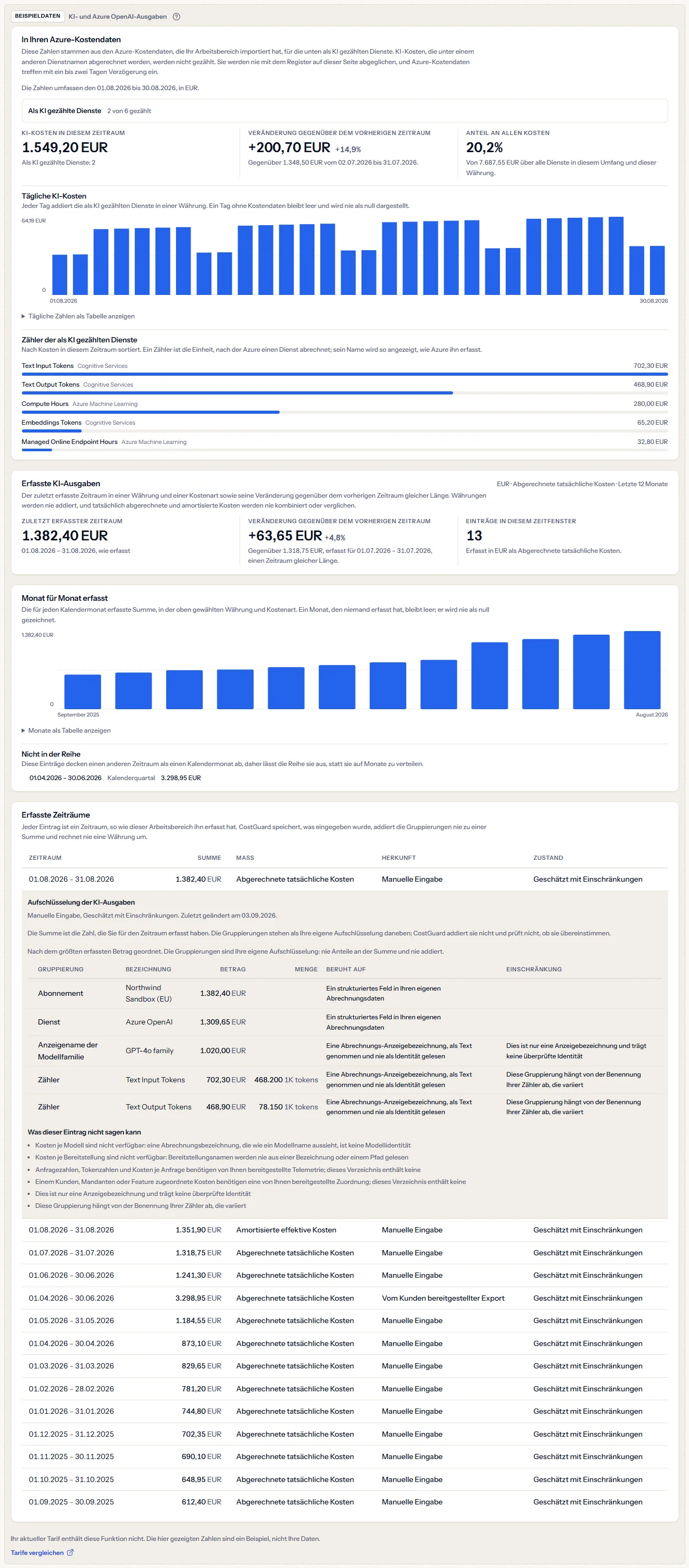Click the ZEITRAUM column header
Image resolution: width=689 pixels, height=1568 pixels.
45,858
